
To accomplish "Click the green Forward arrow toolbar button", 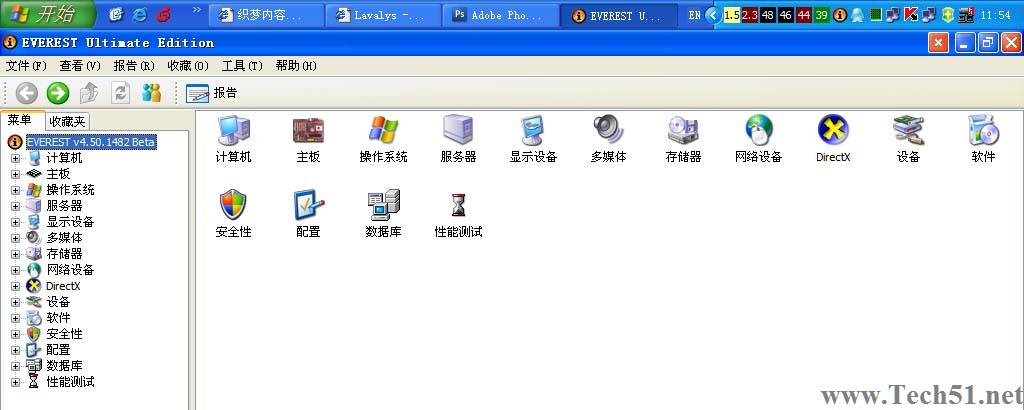I will [x=57, y=93].
